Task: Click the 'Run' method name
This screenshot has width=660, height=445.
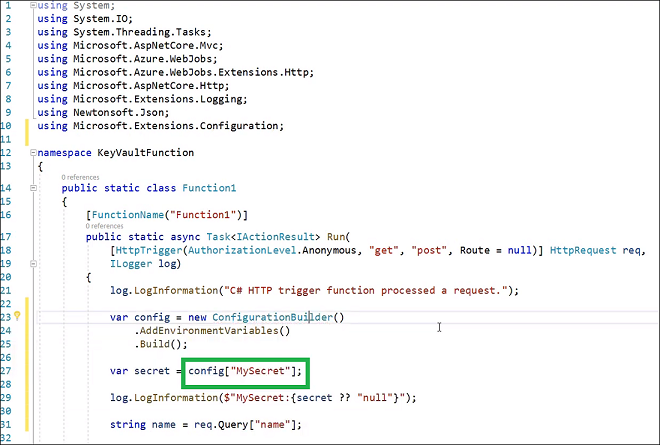Action: coord(335,237)
